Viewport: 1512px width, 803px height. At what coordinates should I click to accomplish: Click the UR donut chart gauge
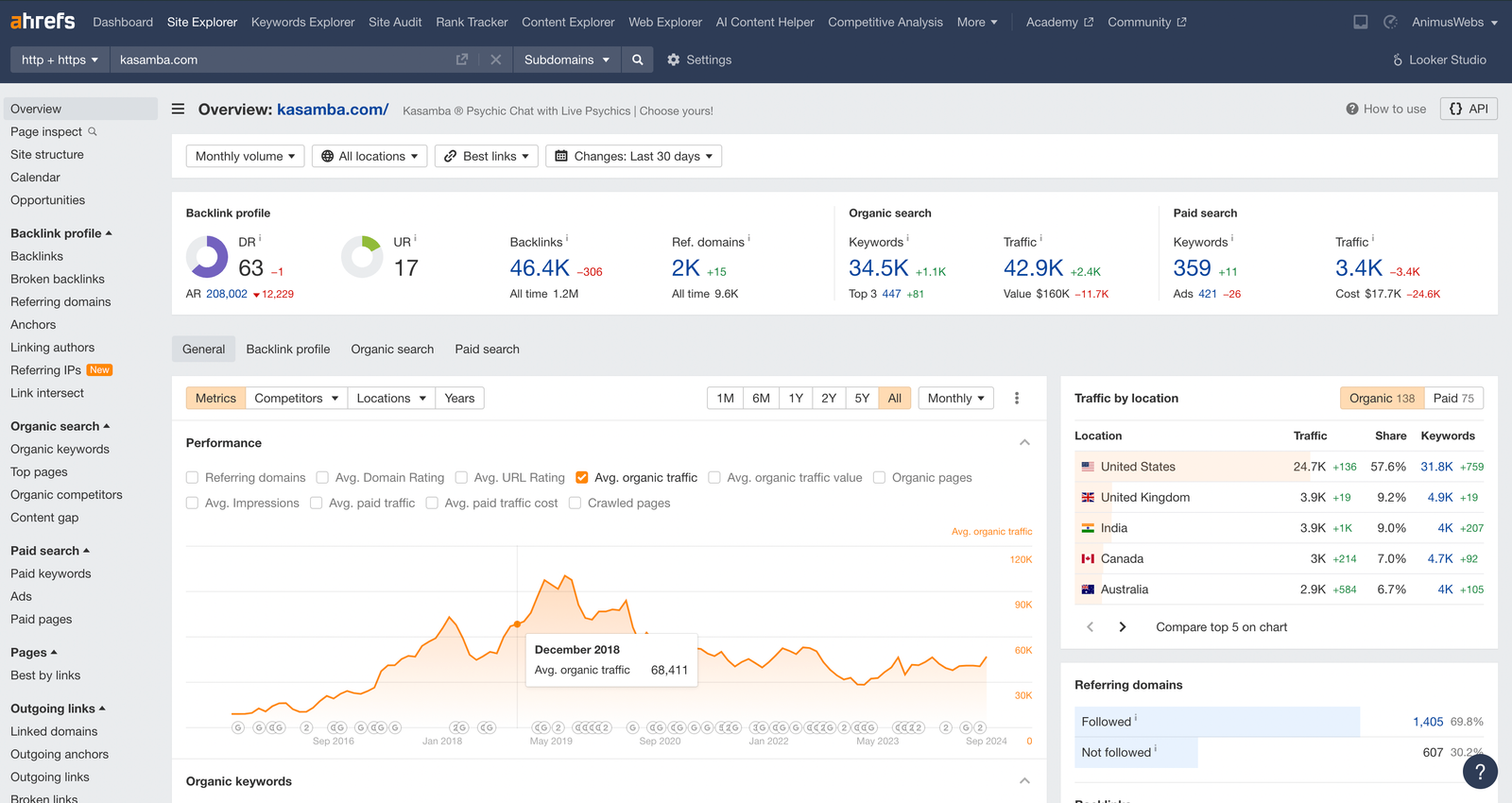coord(362,256)
